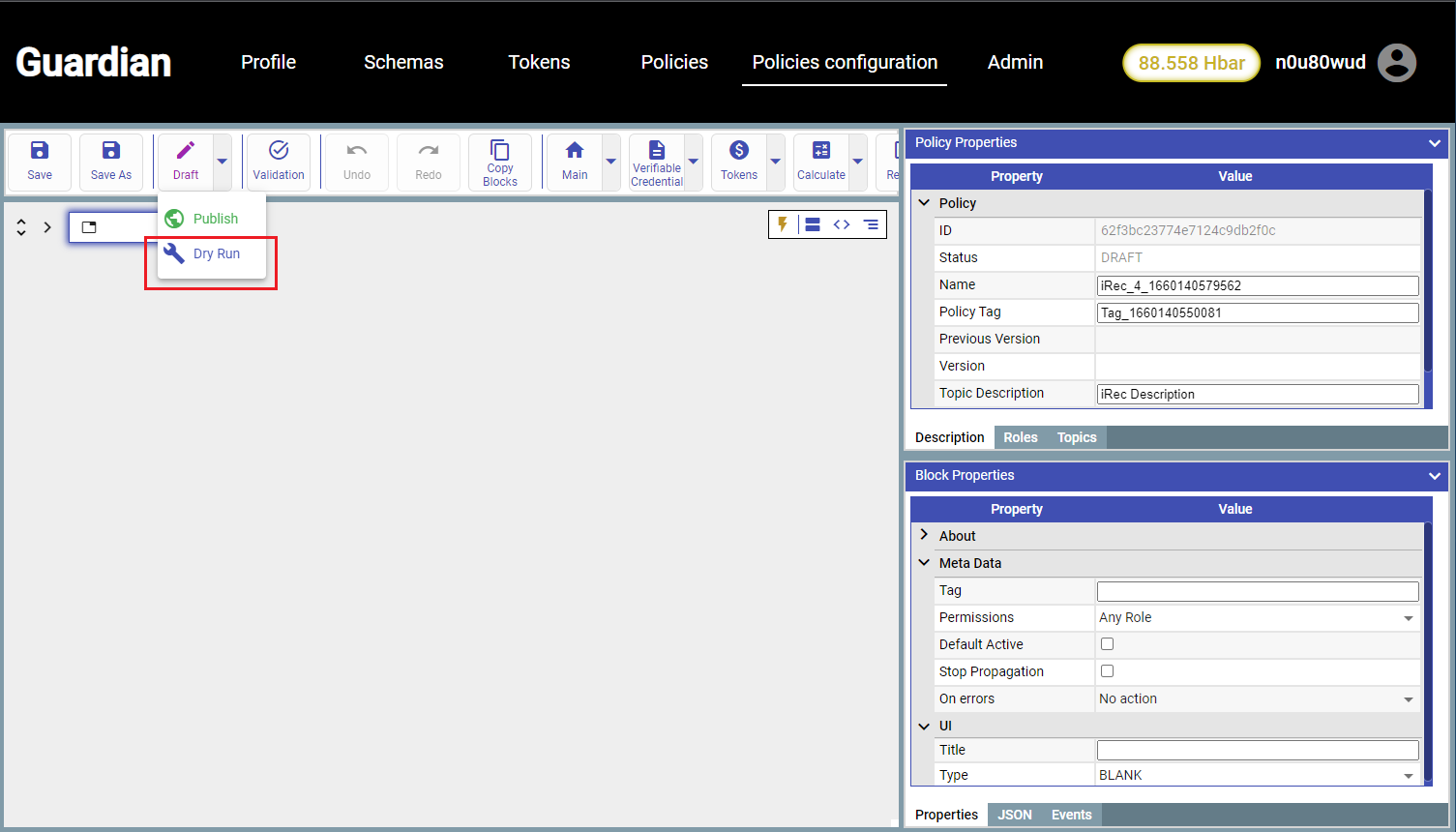Click the Topic Description input field
The height and width of the screenshot is (832, 1456).
(1258, 394)
